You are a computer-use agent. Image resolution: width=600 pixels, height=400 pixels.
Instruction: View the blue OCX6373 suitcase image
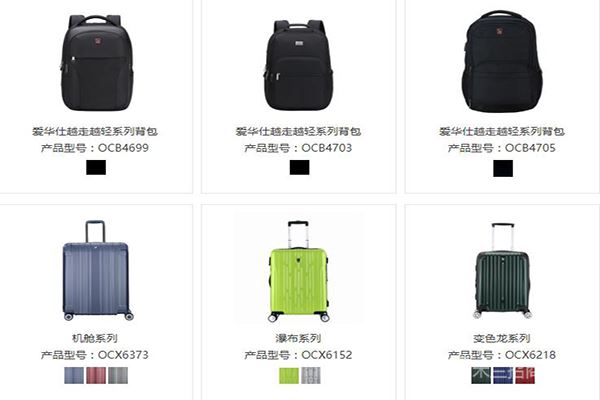(97, 270)
